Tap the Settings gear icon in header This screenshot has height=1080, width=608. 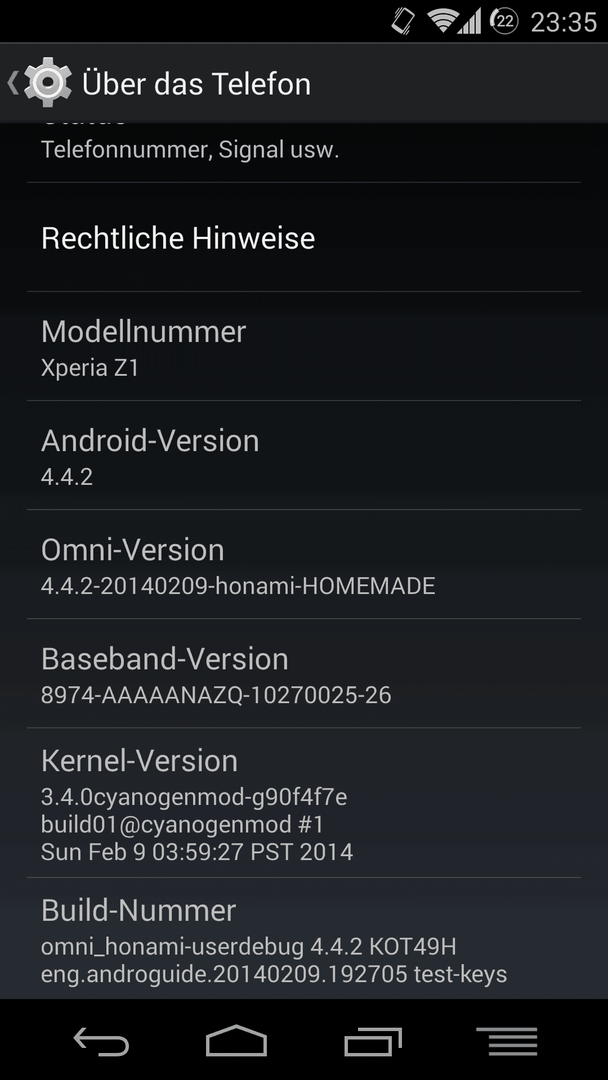coord(48,83)
